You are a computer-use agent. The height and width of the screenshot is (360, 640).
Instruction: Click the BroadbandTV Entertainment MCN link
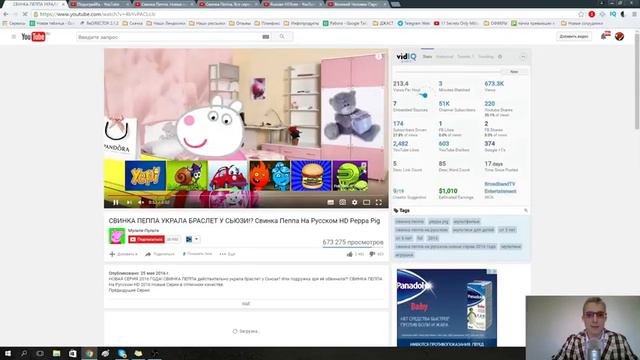[x=500, y=187]
